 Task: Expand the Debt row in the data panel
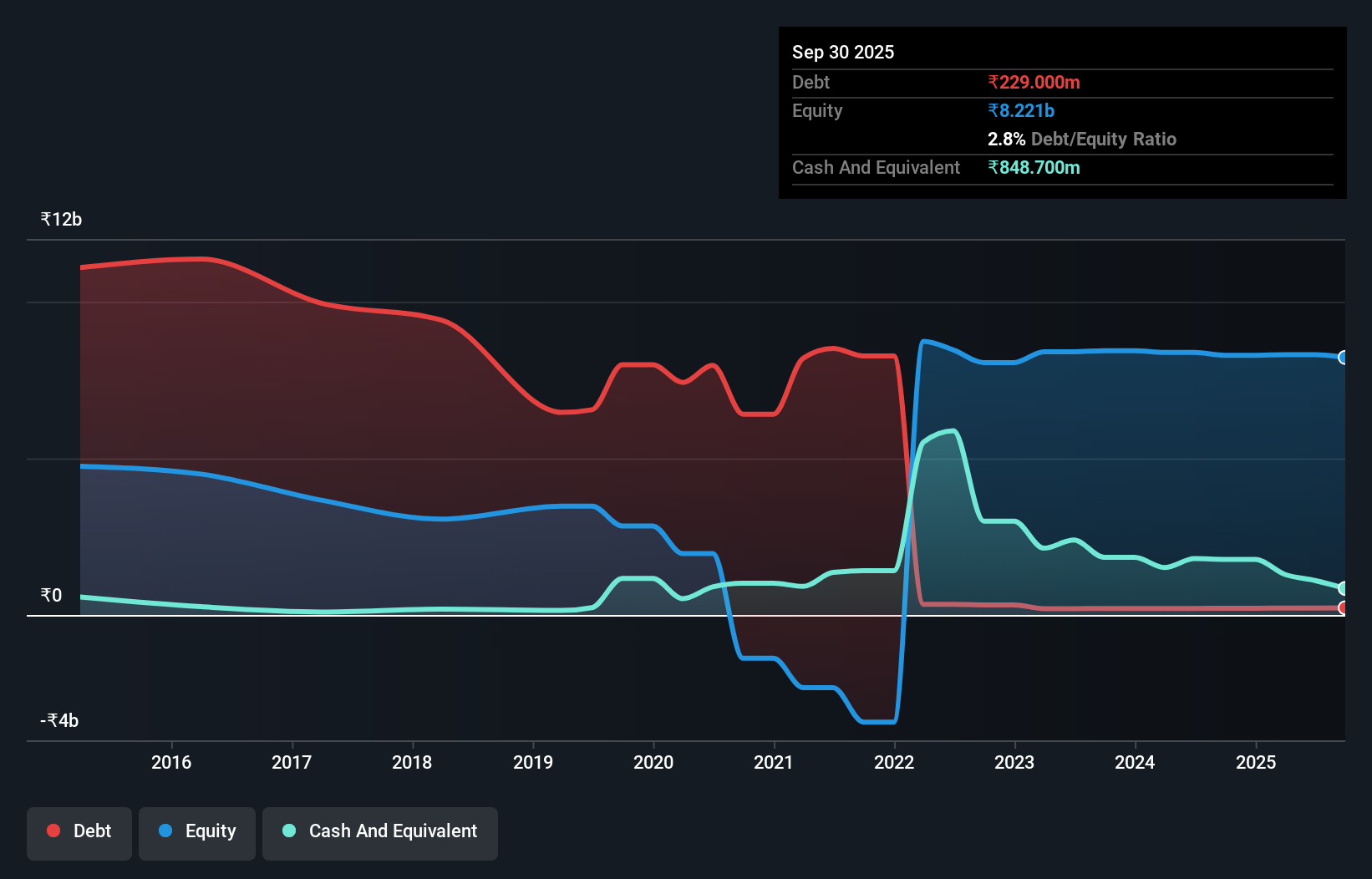pyautogui.click(x=810, y=82)
